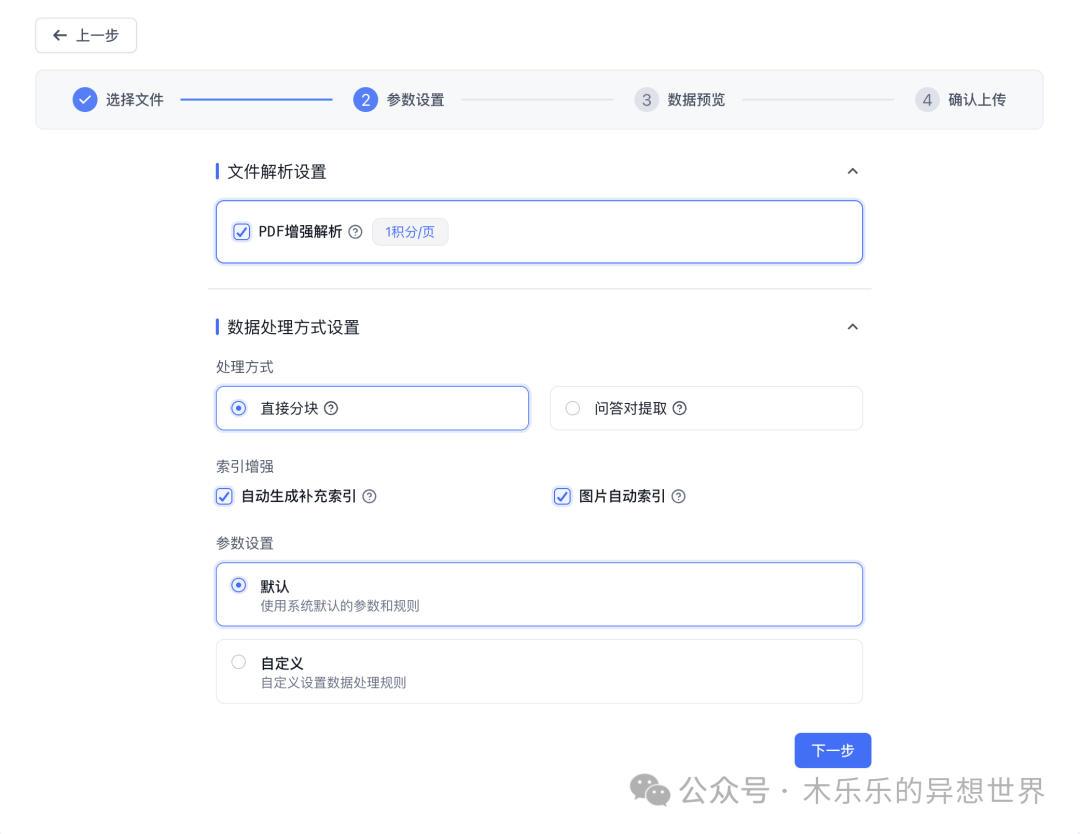Select the 自定义 parameter radio button
Viewport: 1080px width, 834px height.
click(238, 662)
